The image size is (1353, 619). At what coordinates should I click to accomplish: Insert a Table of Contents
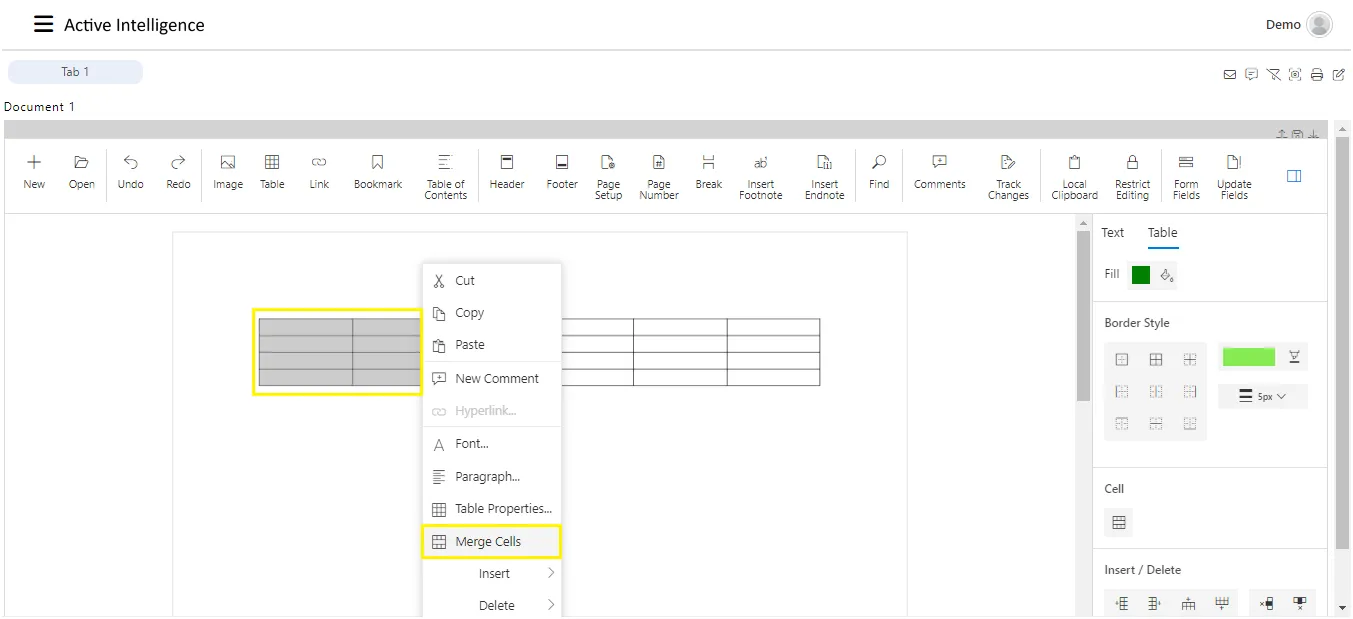445,176
